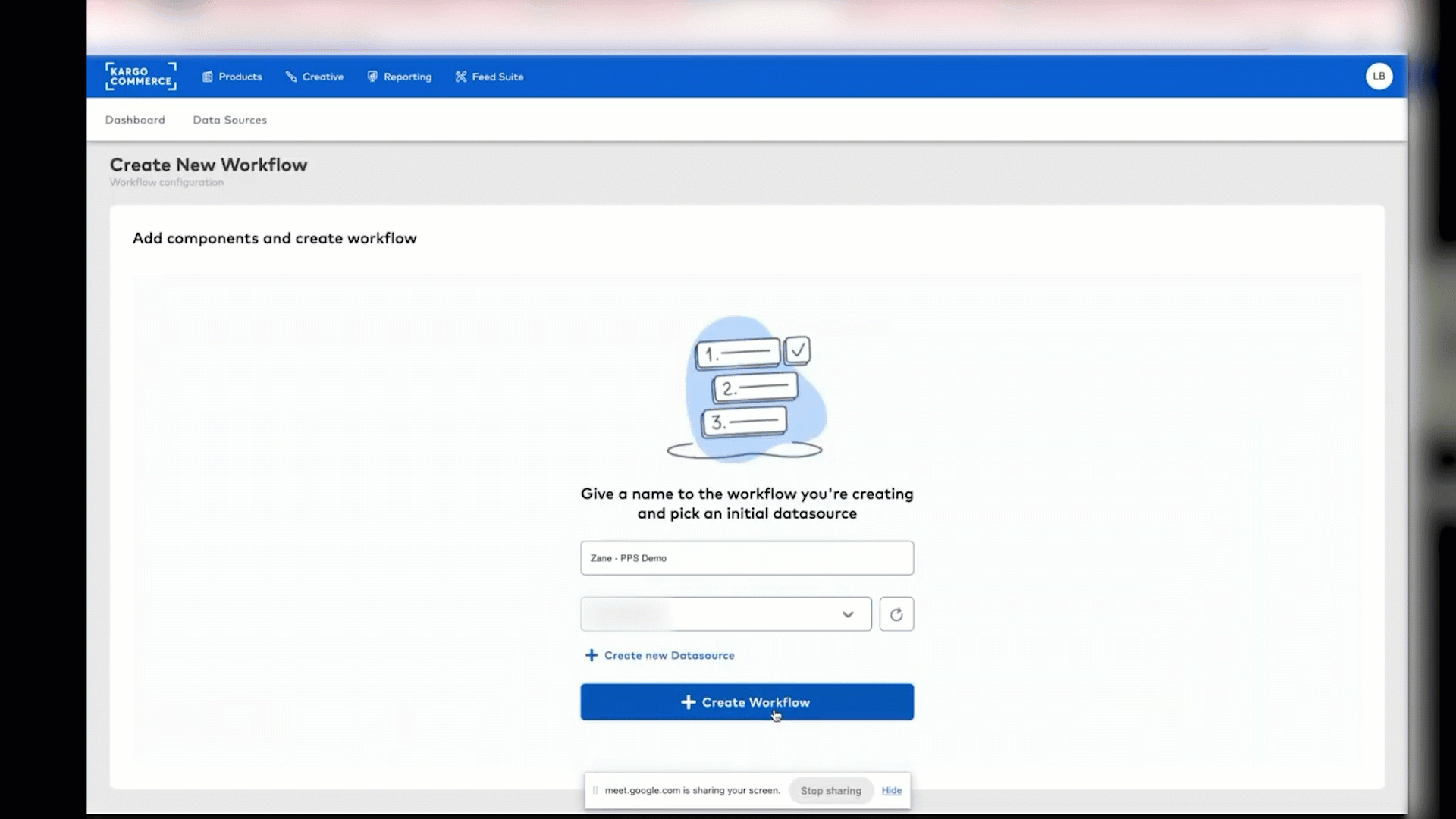Screen dimensions: 1456x819
Task: Refresh the datasource list
Action: coord(896,614)
